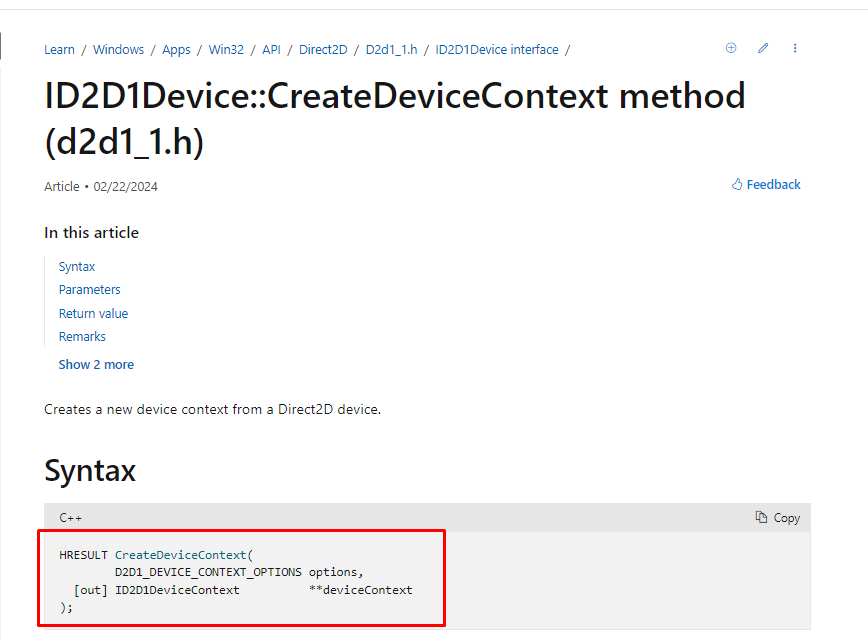The image size is (868, 641).
Task: Click the Copy button text
Action: pyautogui.click(x=787, y=518)
